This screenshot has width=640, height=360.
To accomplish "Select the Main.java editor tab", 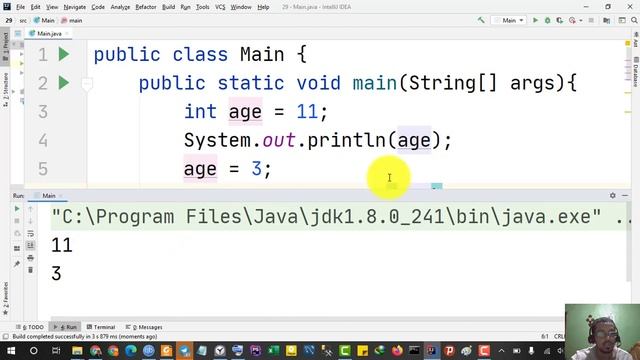I will (49, 33).
